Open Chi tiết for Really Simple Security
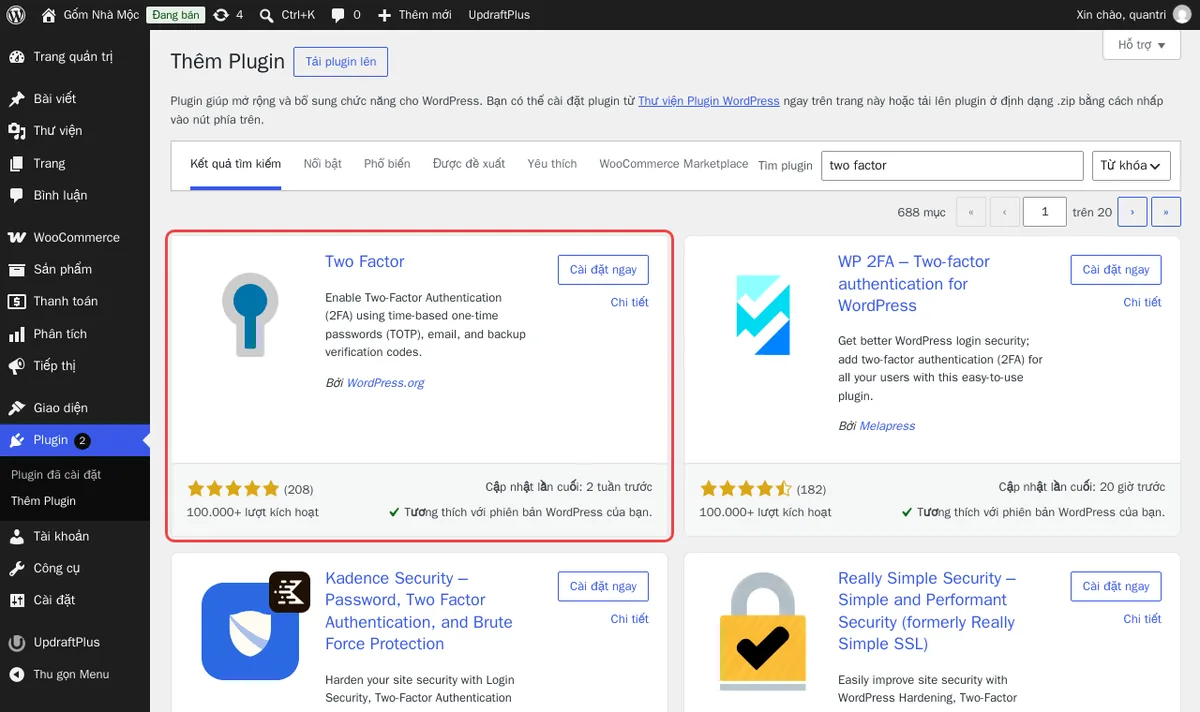1200x712 pixels. 1142,619
